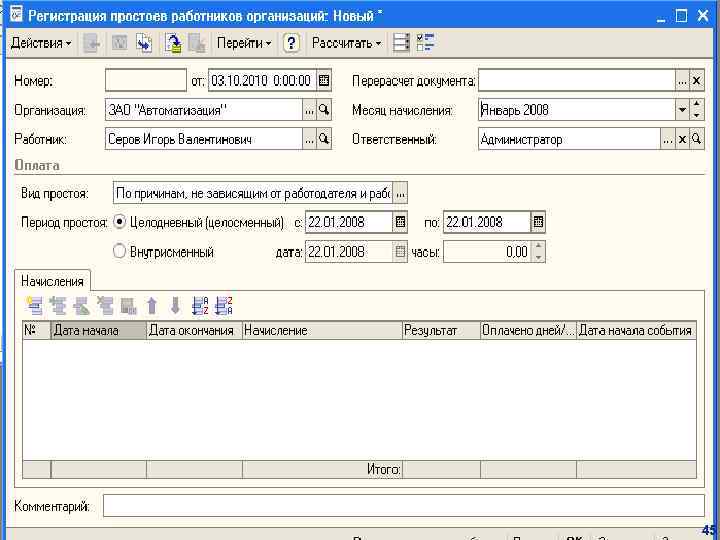The width and height of the screenshot is (720, 540).
Task: Open calendar for the 'дата' field
Action: click(400, 252)
